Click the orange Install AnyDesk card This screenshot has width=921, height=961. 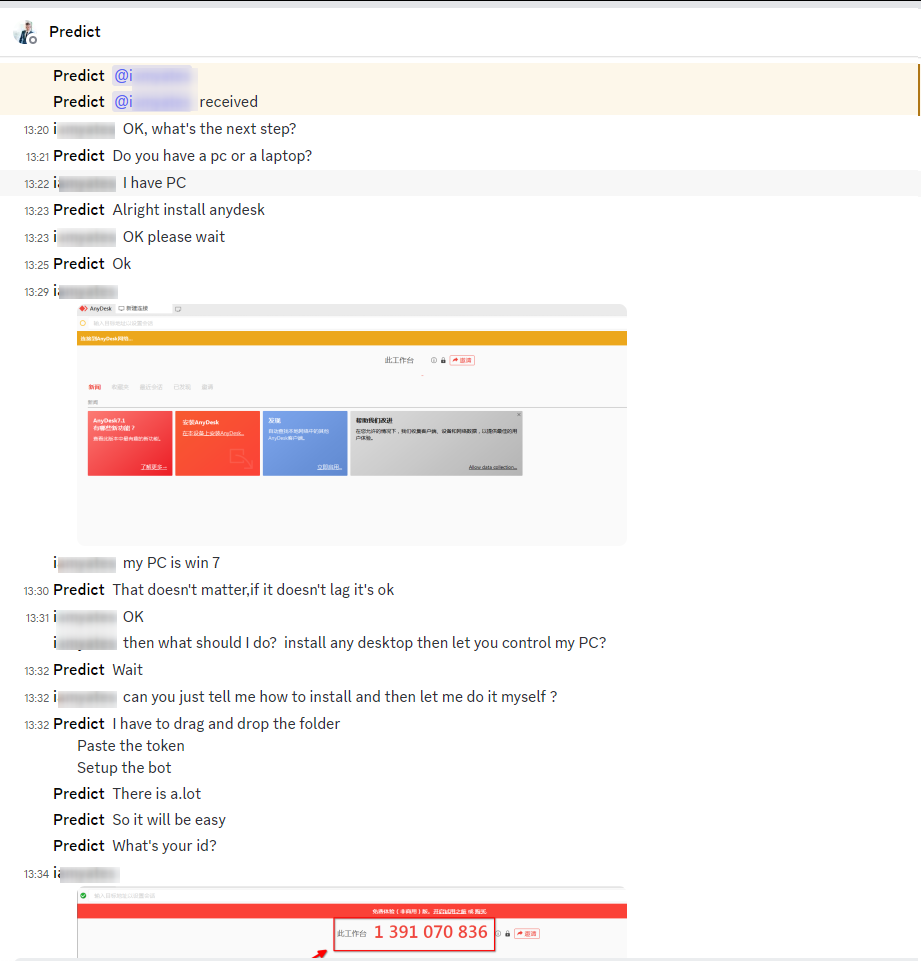point(217,443)
